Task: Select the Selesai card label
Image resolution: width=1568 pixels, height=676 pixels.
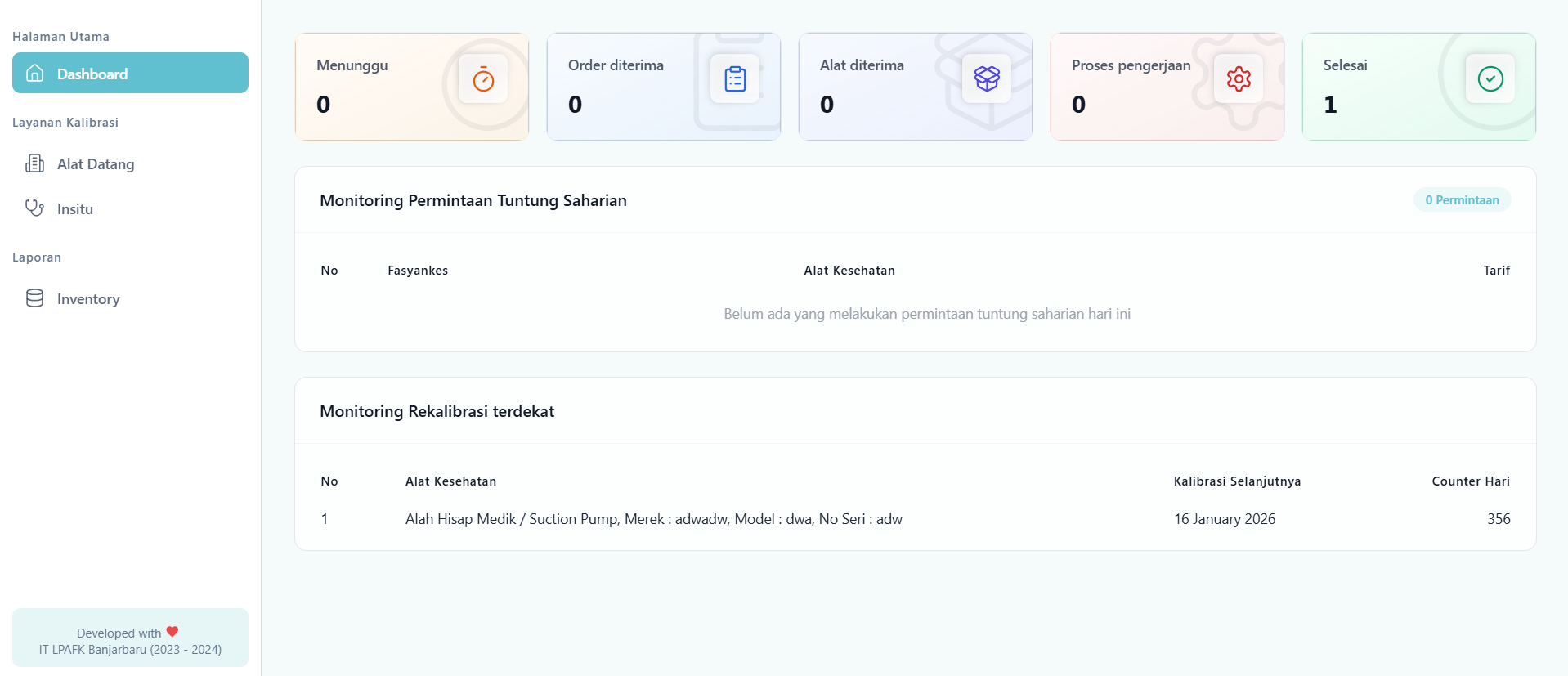Action: coord(1345,65)
